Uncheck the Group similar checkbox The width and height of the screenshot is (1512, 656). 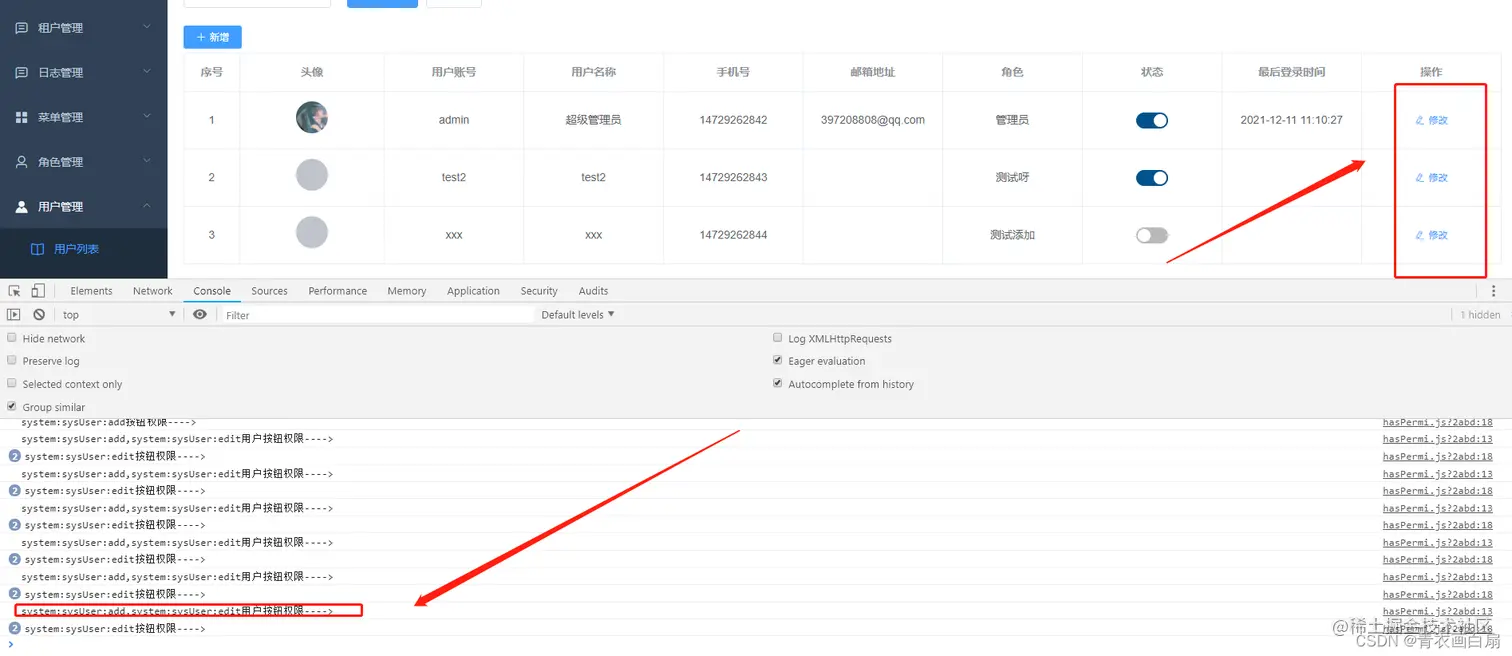tap(12, 406)
